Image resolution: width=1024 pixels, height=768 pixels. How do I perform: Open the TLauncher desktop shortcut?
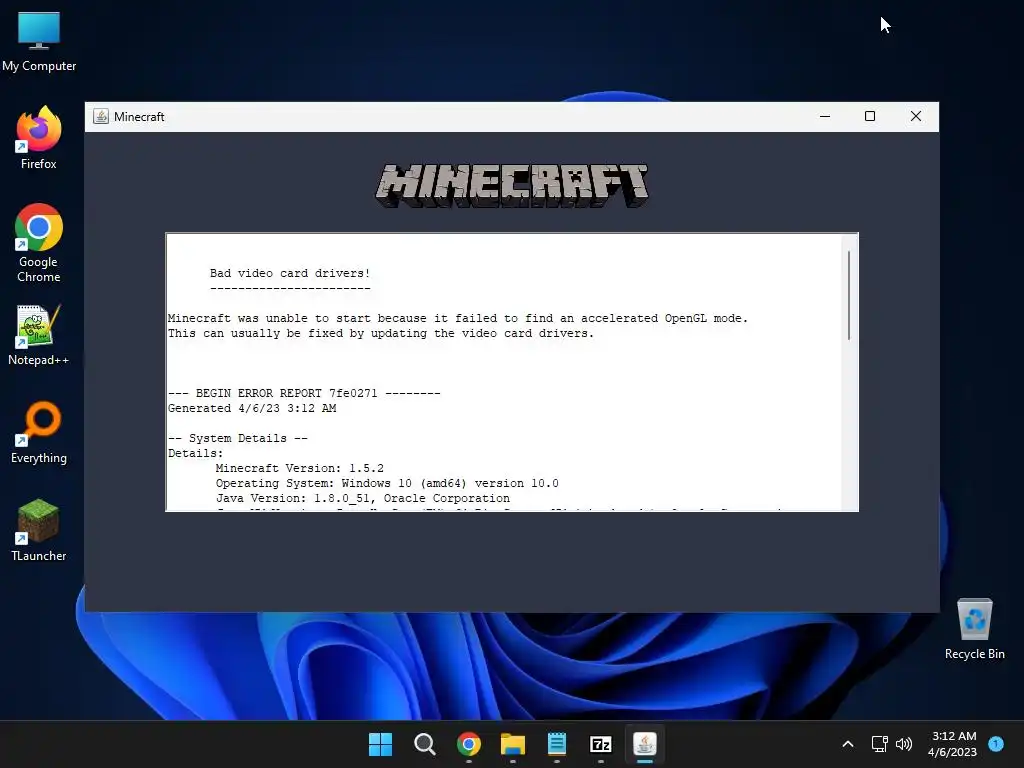coord(39,530)
